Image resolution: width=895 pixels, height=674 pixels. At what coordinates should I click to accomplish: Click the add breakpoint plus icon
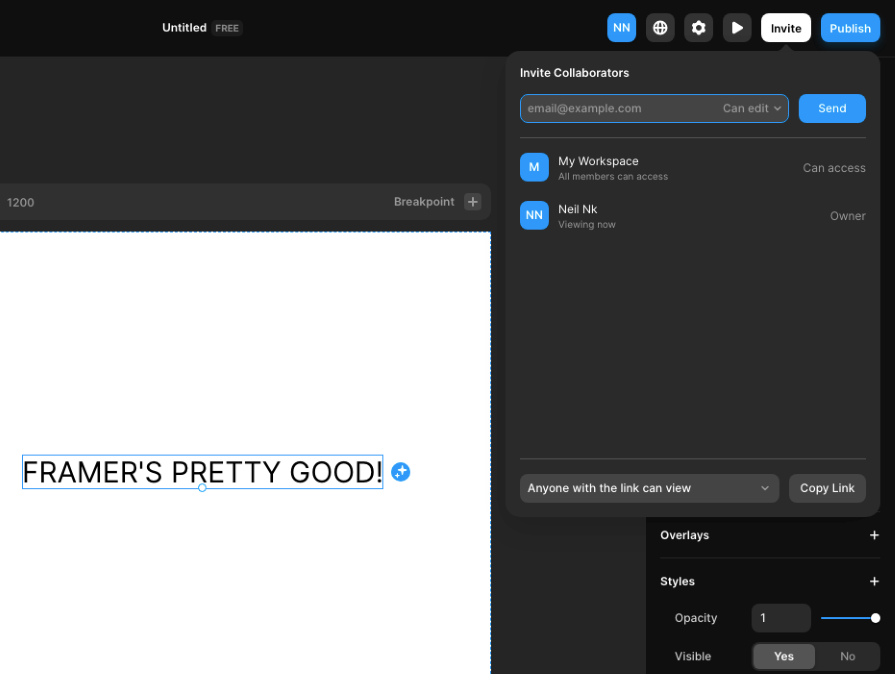471,201
